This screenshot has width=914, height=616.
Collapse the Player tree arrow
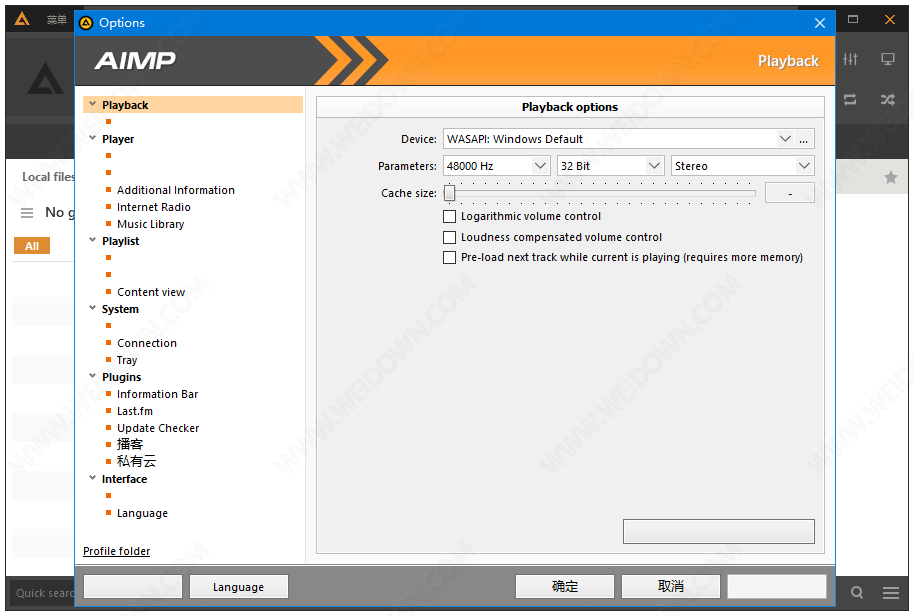coord(92,138)
